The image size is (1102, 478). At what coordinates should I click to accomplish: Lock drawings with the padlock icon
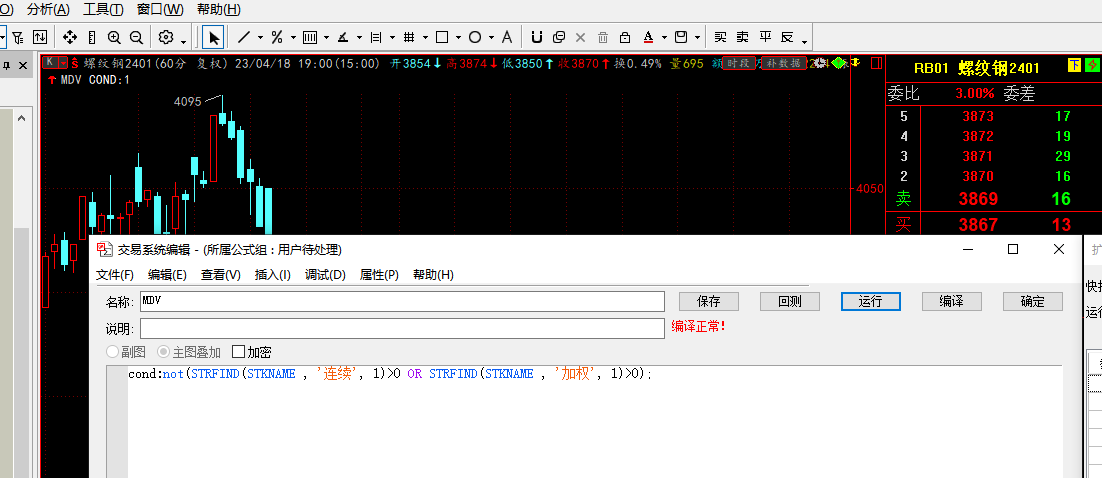(x=625, y=37)
